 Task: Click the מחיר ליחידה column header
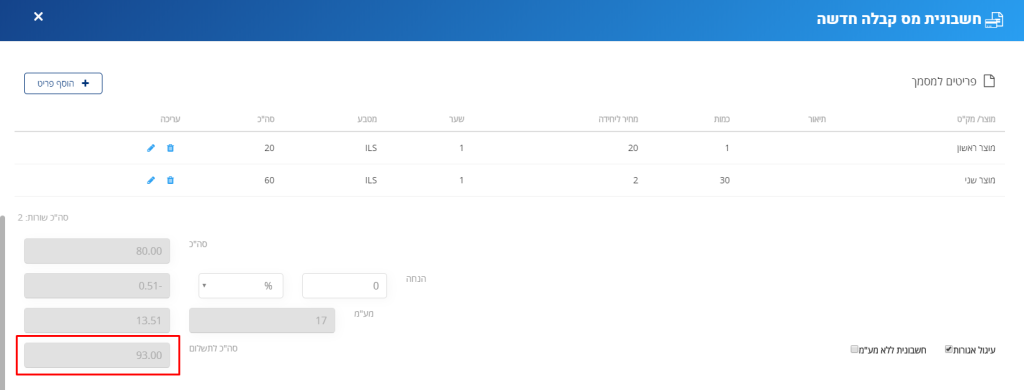[x=618, y=120]
